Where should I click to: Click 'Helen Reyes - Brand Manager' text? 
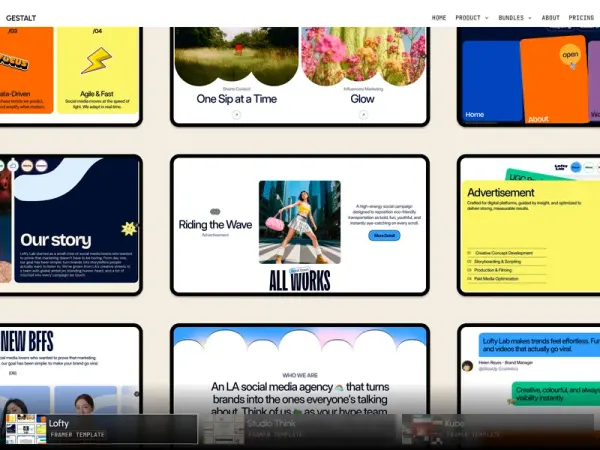(x=505, y=362)
